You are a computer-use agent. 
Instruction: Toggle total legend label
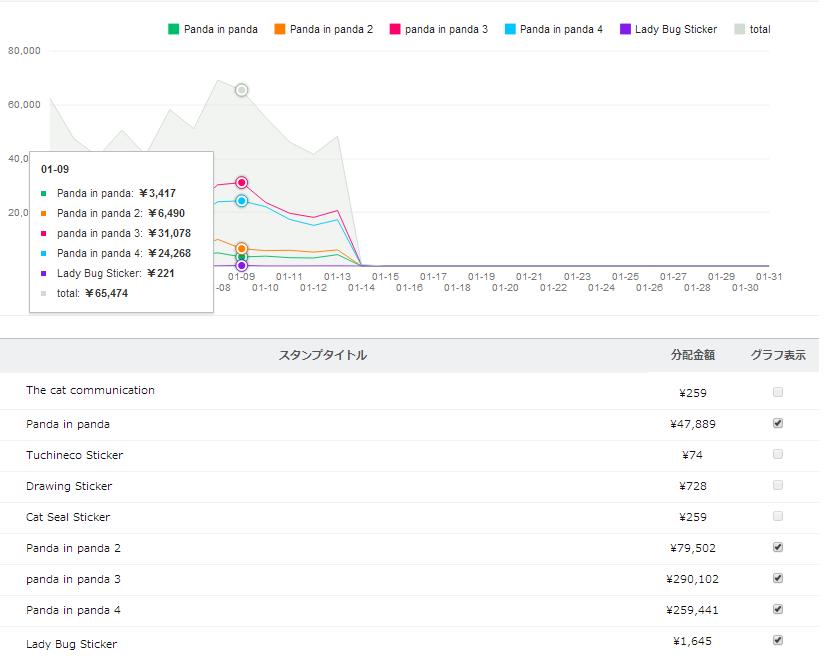(x=760, y=29)
